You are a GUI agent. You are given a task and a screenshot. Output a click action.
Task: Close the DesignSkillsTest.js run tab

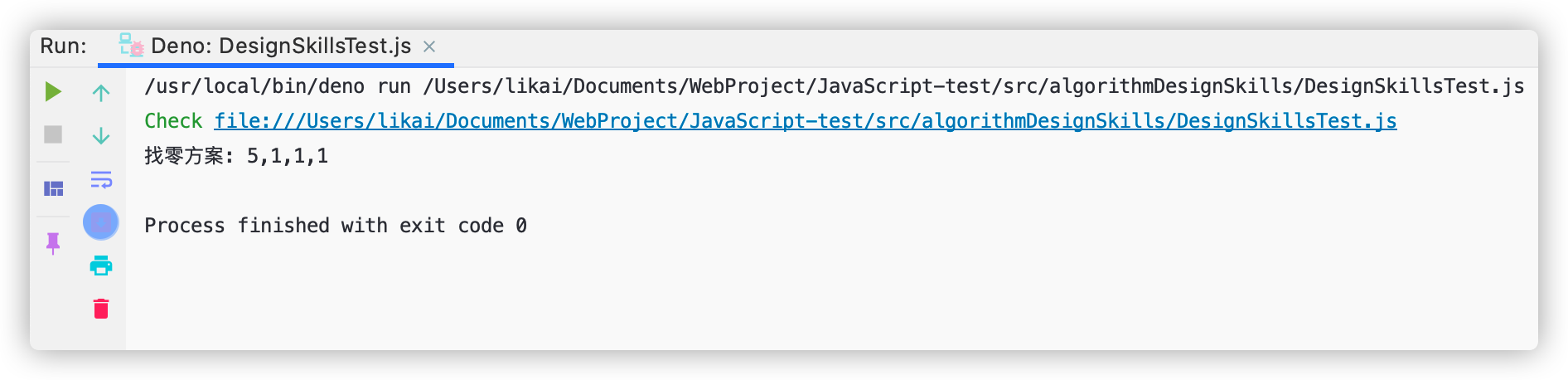[x=429, y=46]
